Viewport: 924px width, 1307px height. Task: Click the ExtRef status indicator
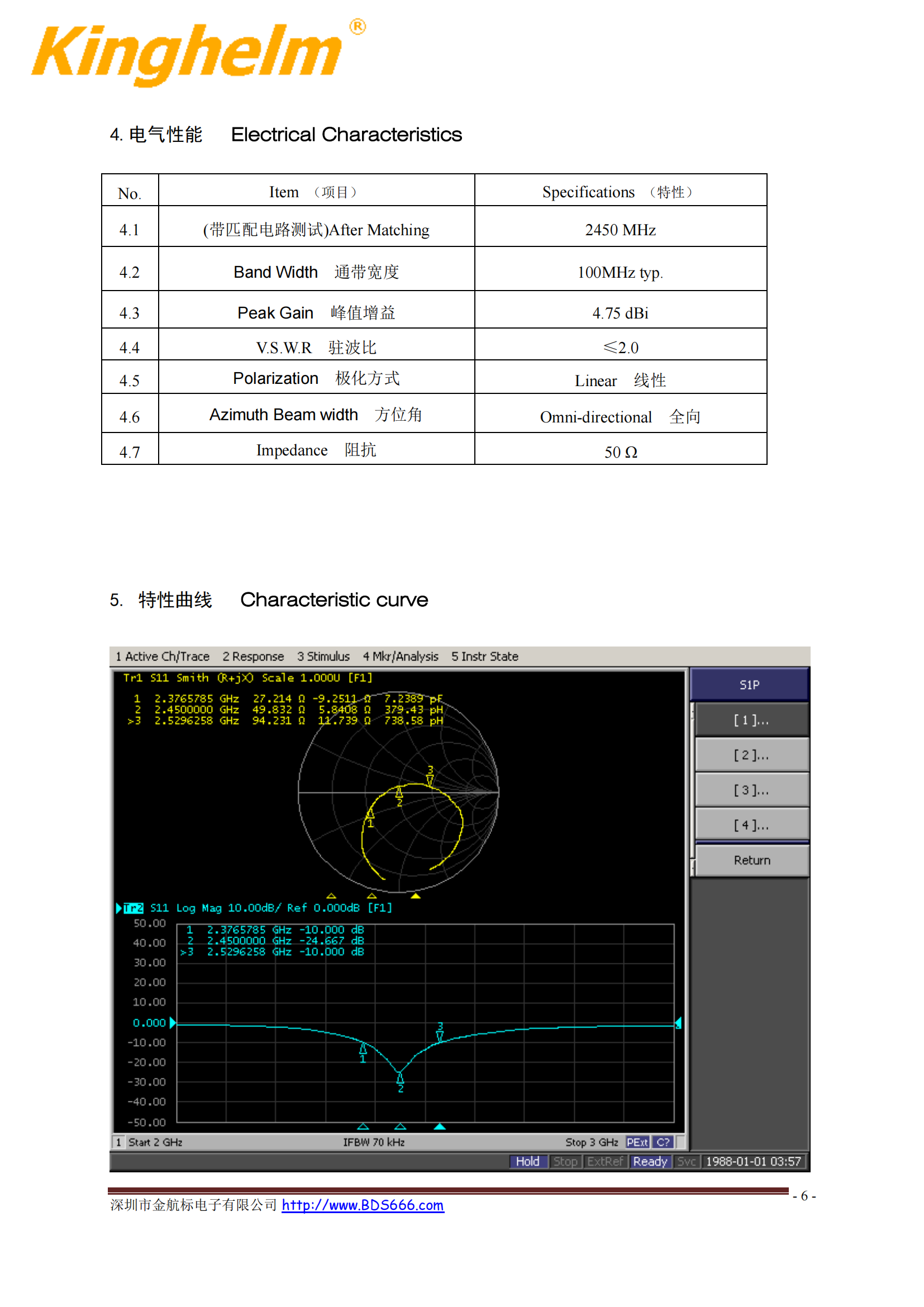[605, 1161]
